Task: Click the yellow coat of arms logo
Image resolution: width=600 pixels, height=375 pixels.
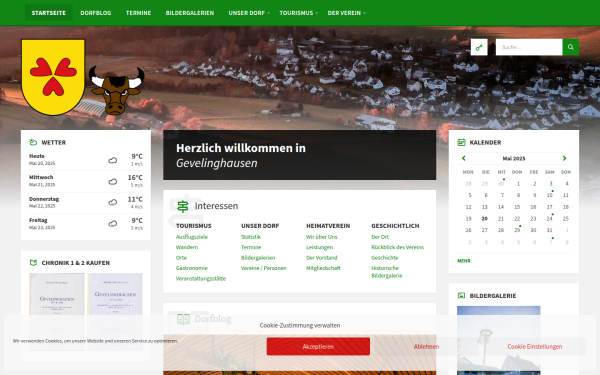Action: pos(53,77)
